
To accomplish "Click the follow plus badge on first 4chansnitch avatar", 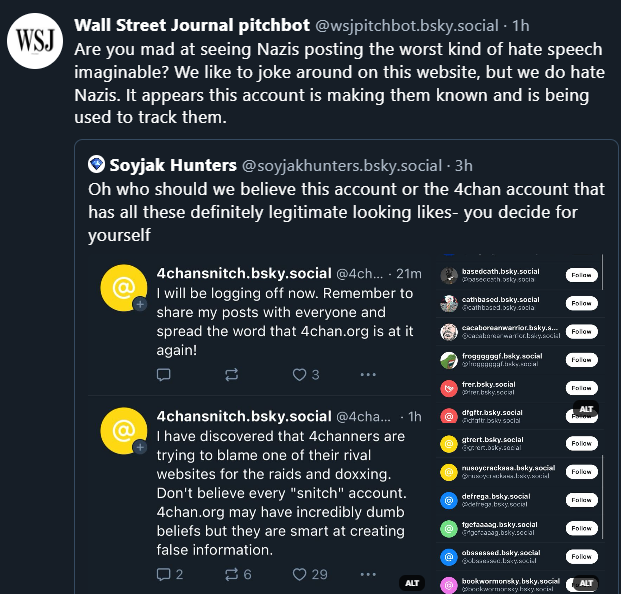I will click(137, 304).
